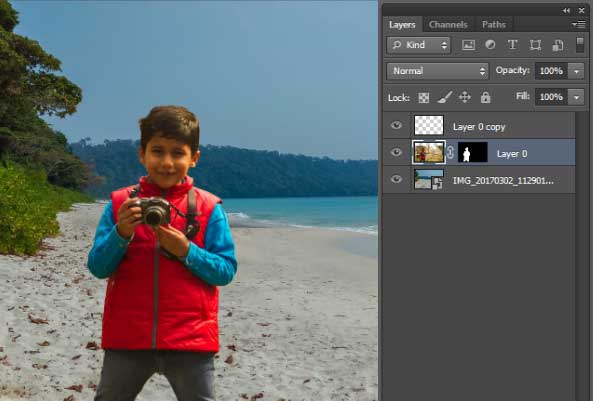Lock transparent pixels icon
Image resolution: width=593 pixels, height=401 pixels.
click(x=424, y=98)
